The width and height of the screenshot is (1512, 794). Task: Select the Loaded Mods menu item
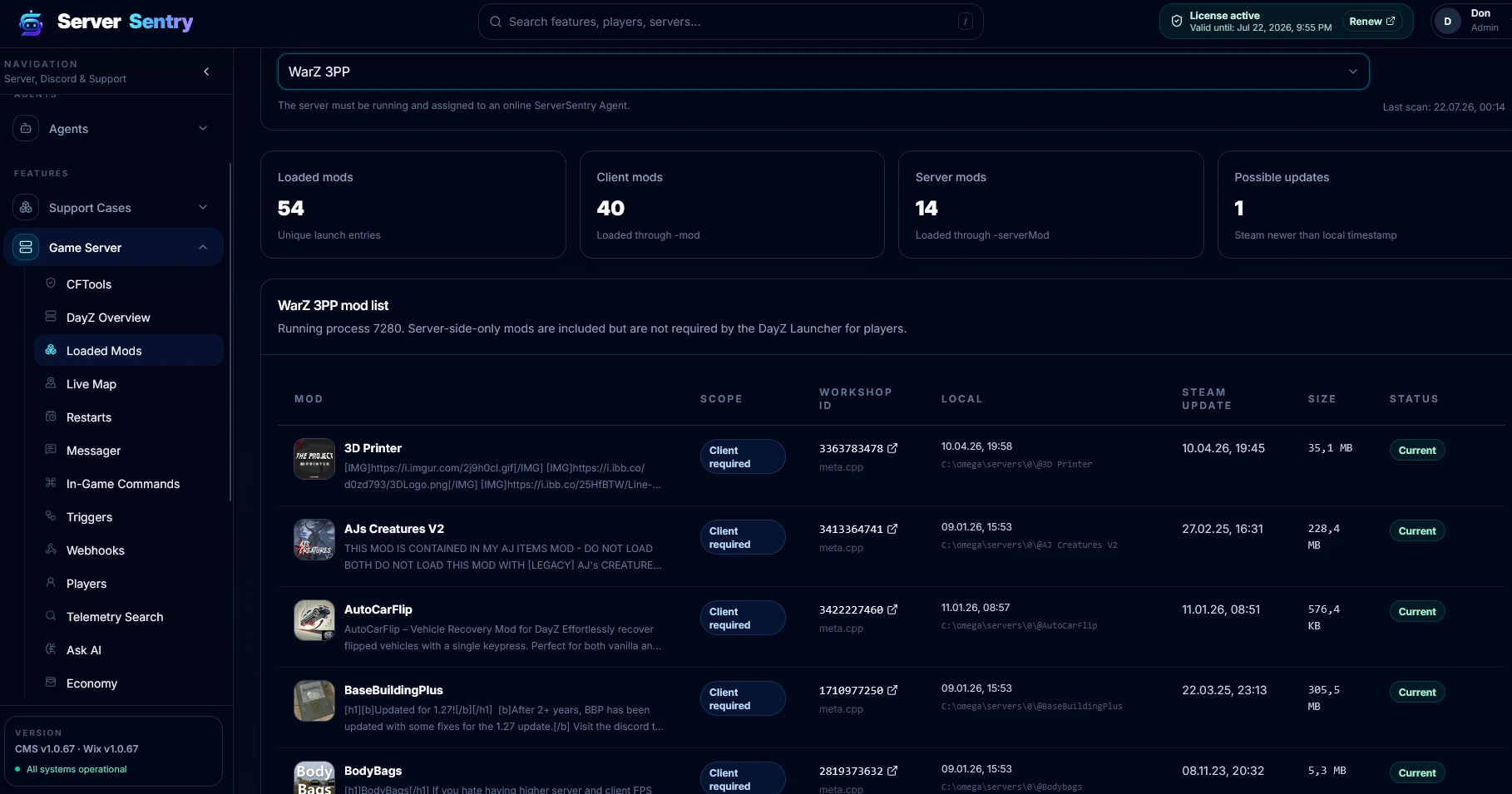129,351
